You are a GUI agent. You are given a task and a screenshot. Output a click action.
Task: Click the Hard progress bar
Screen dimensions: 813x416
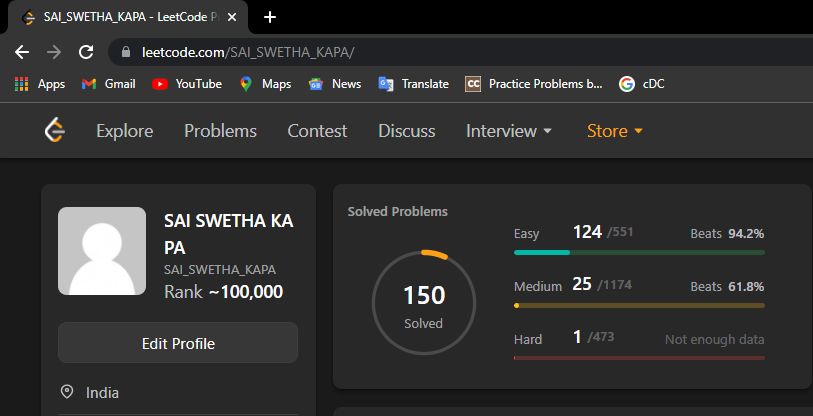[639, 358]
